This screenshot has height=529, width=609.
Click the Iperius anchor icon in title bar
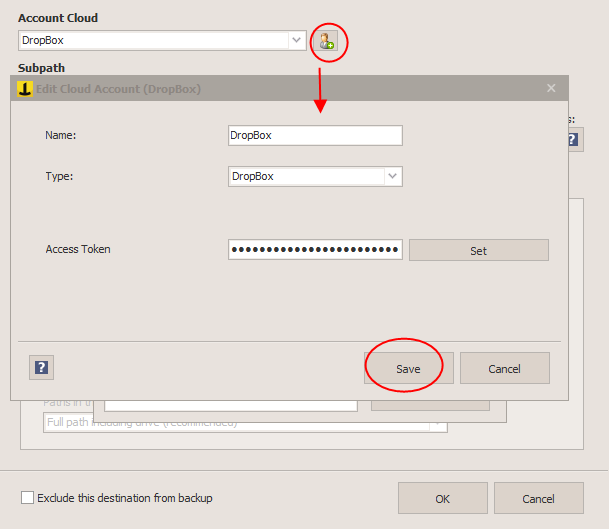pos(25,89)
